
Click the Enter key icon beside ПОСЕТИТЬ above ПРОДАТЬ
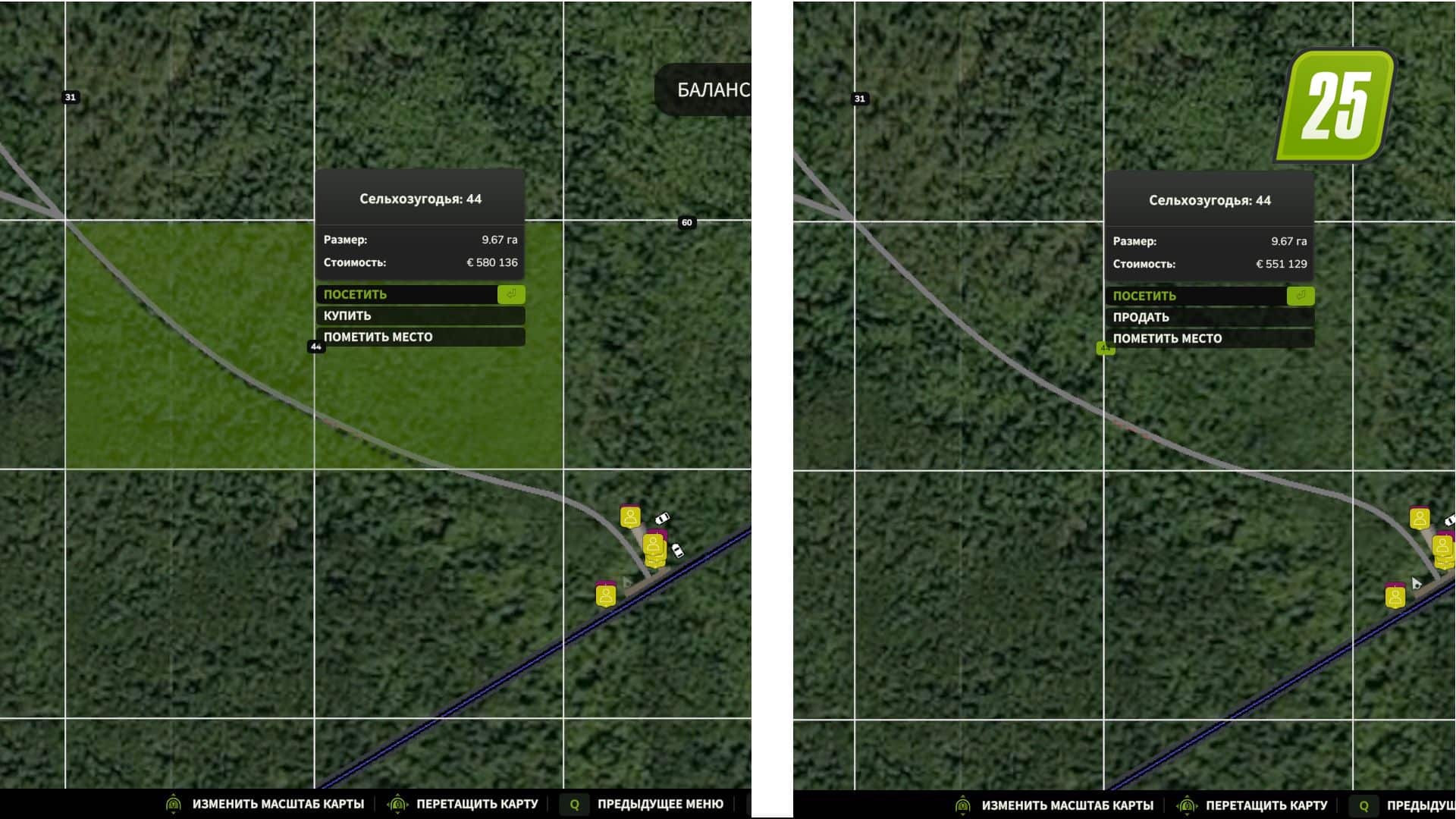[x=1301, y=296]
